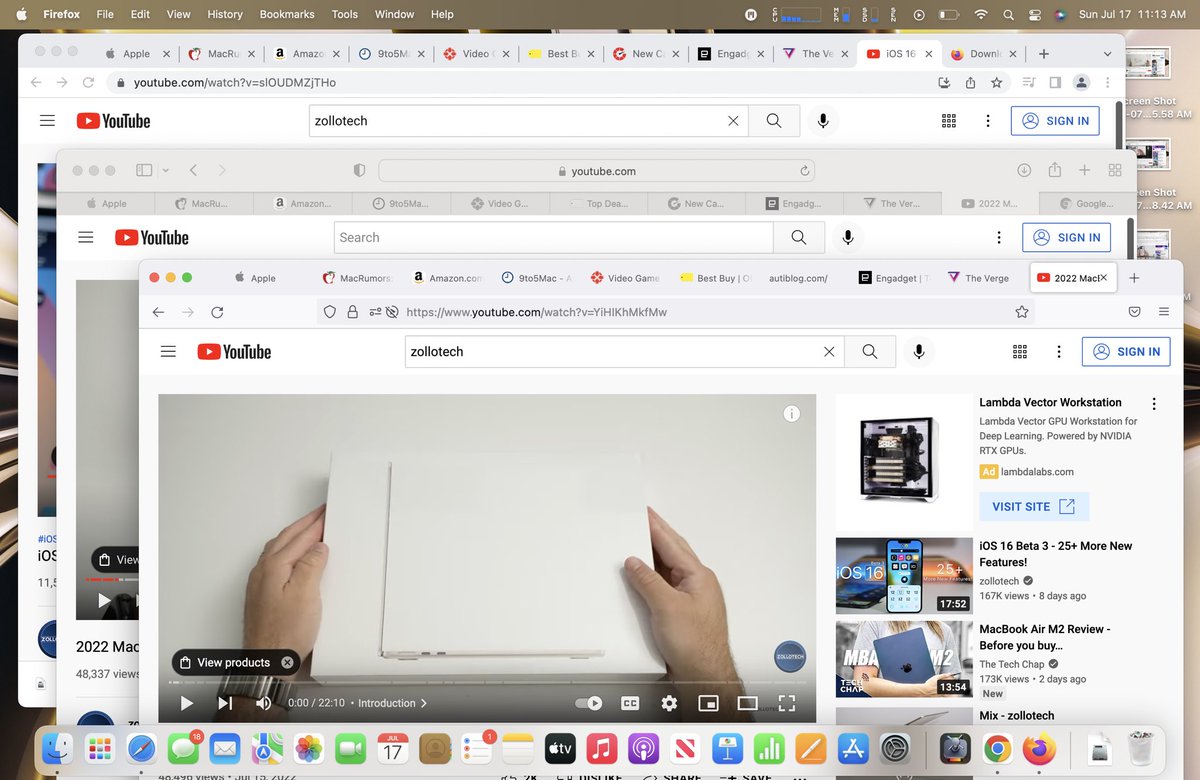The width and height of the screenshot is (1200, 780).
Task: Open Google Chrome from the Dock
Action: tap(995, 747)
